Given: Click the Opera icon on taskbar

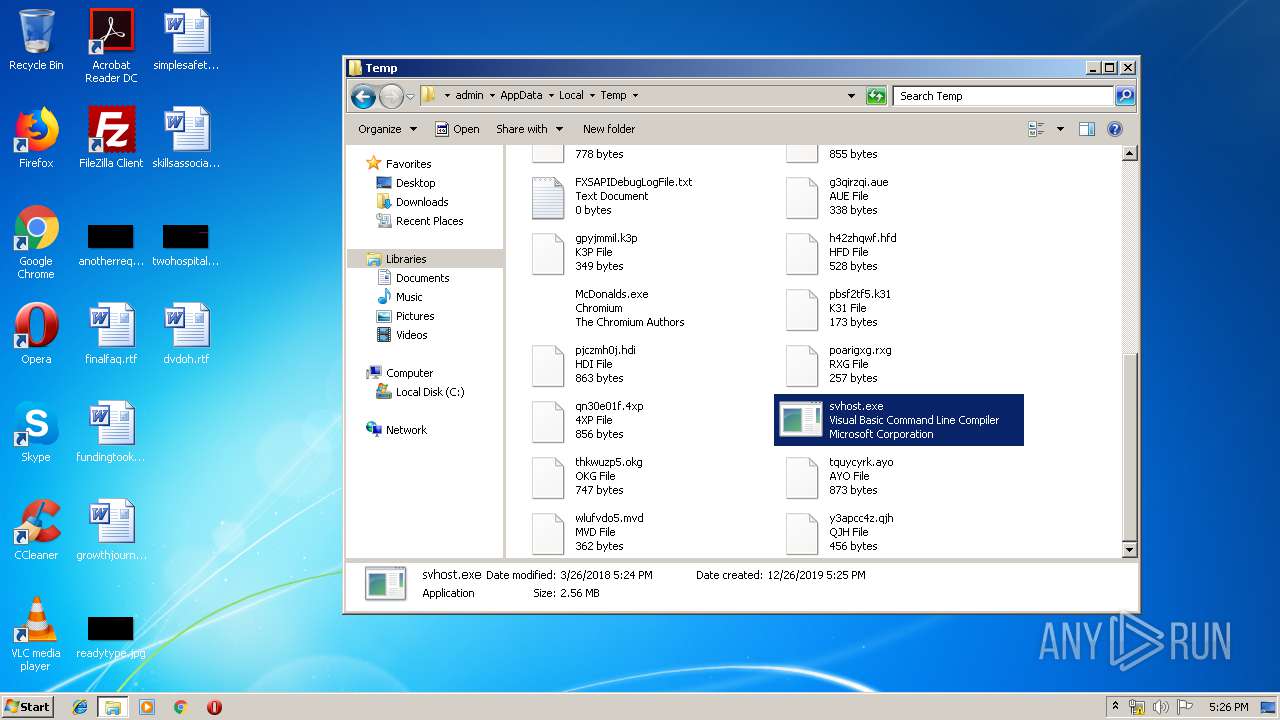Looking at the screenshot, I should click(x=214, y=707).
